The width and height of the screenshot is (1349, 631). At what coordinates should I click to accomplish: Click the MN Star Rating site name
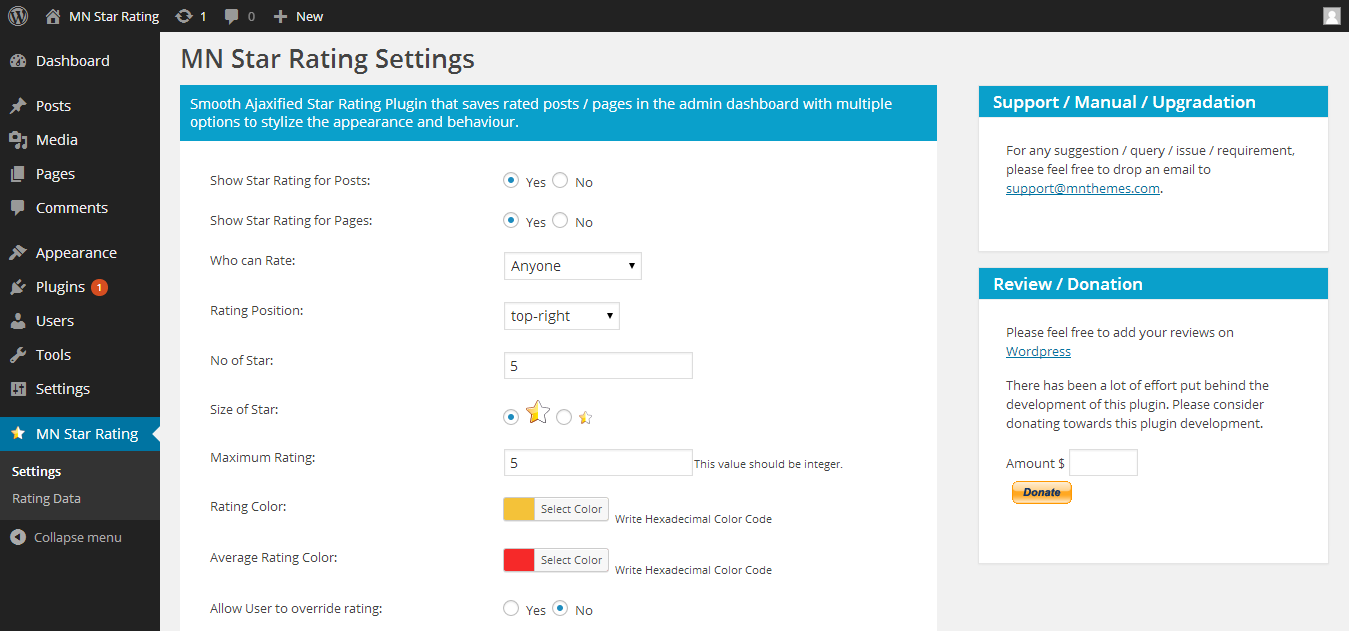[114, 16]
